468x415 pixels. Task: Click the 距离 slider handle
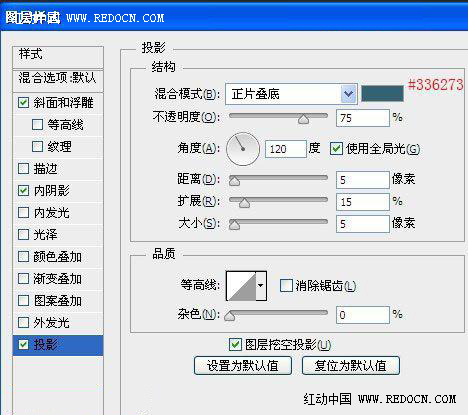[x=234, y=180]
